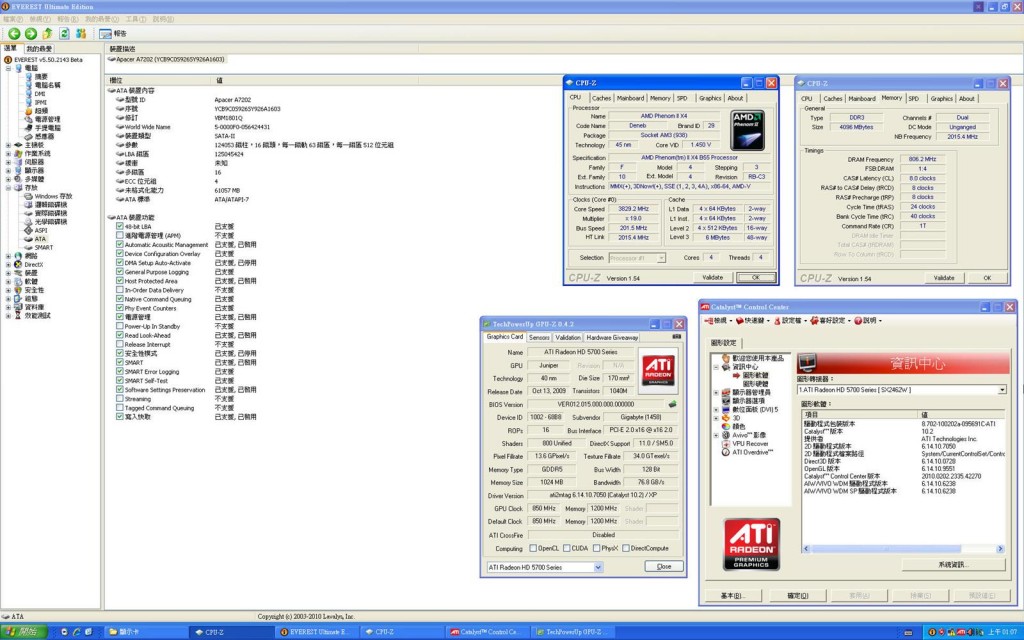Toggle Automatic Acoustic Management checkbox
Image resolution: width=1024 pixels, height=640 pixels.
click(x=120, y=244)
